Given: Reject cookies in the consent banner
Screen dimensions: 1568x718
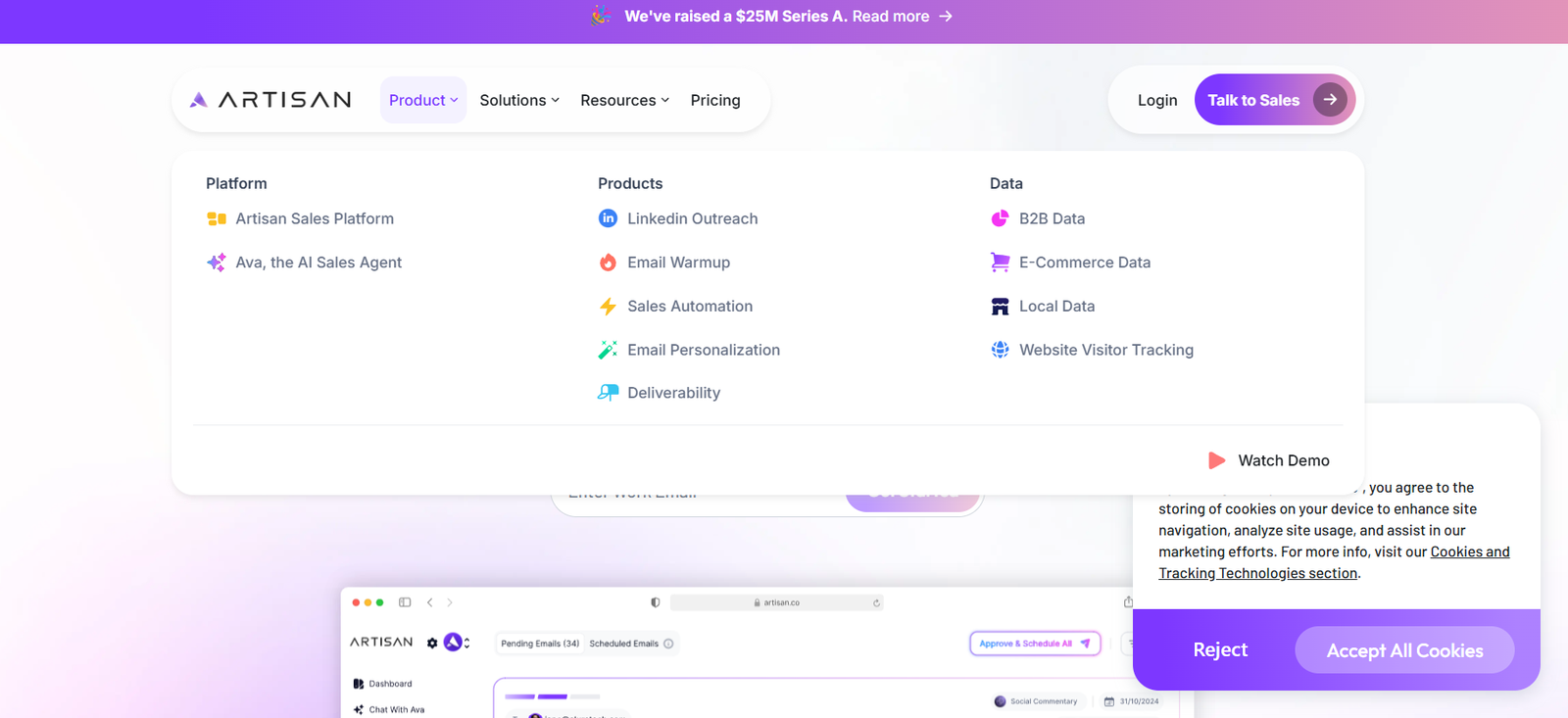Looking at the screenshot, I should tap(1220, 649).
